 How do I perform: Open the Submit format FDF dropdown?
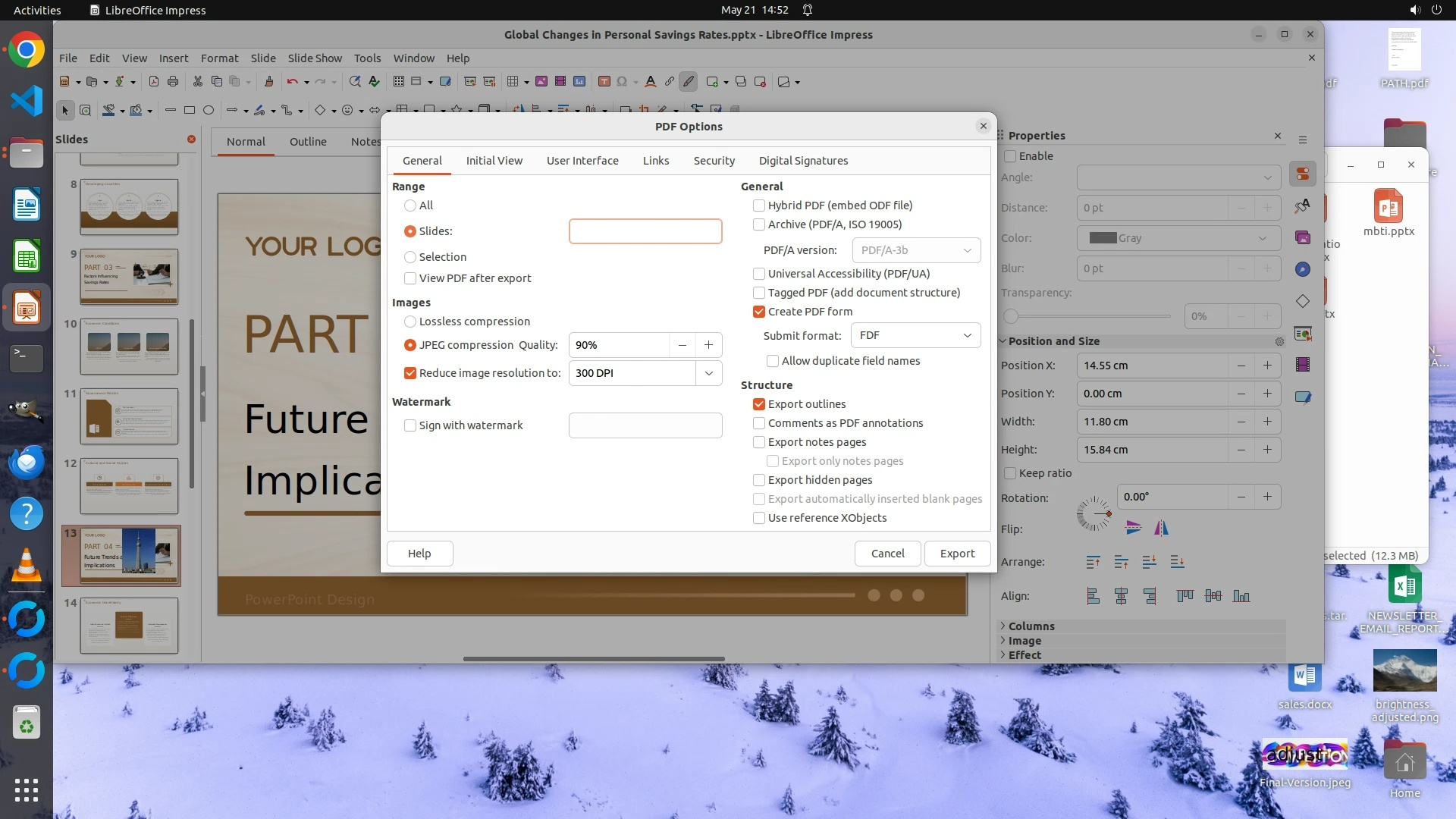point(915,335)
